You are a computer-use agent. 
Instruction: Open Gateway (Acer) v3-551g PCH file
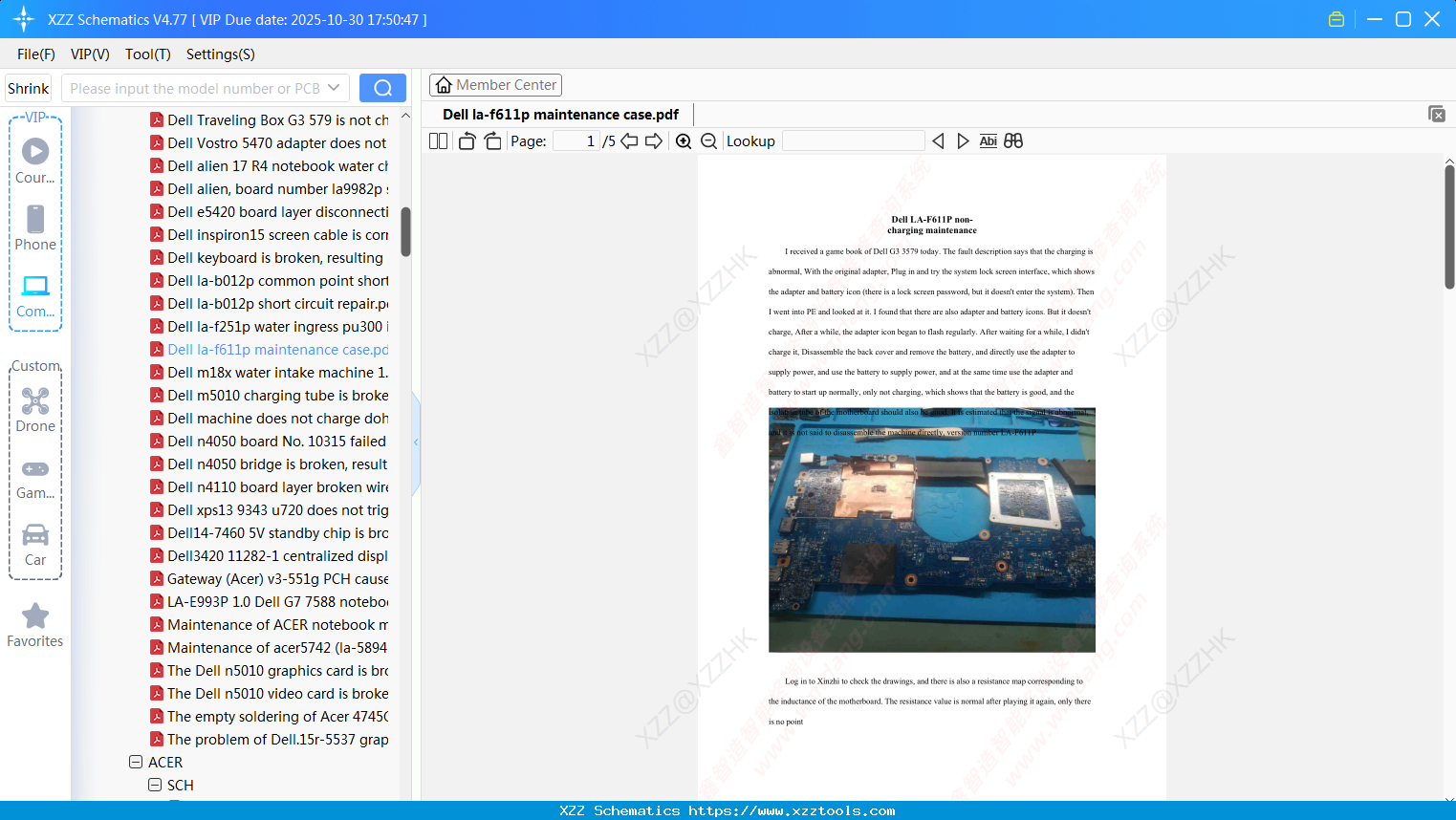click(x=270, y=579)
